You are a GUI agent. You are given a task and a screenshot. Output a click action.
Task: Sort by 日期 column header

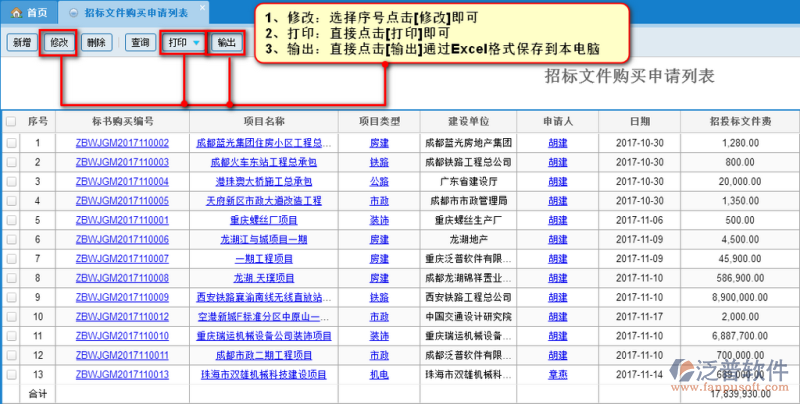pyautogui.click(x=640, y=121)
